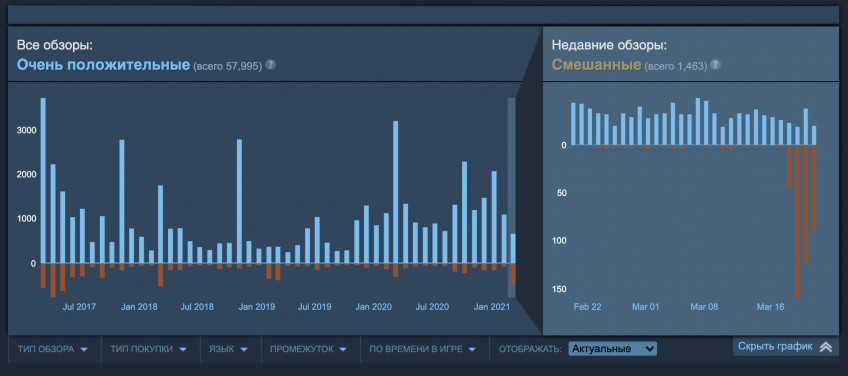Screen dimensions: 848x376
Task: Expand the ТИП ПОКУПКИ filter
Action: [x=149, y=349]
